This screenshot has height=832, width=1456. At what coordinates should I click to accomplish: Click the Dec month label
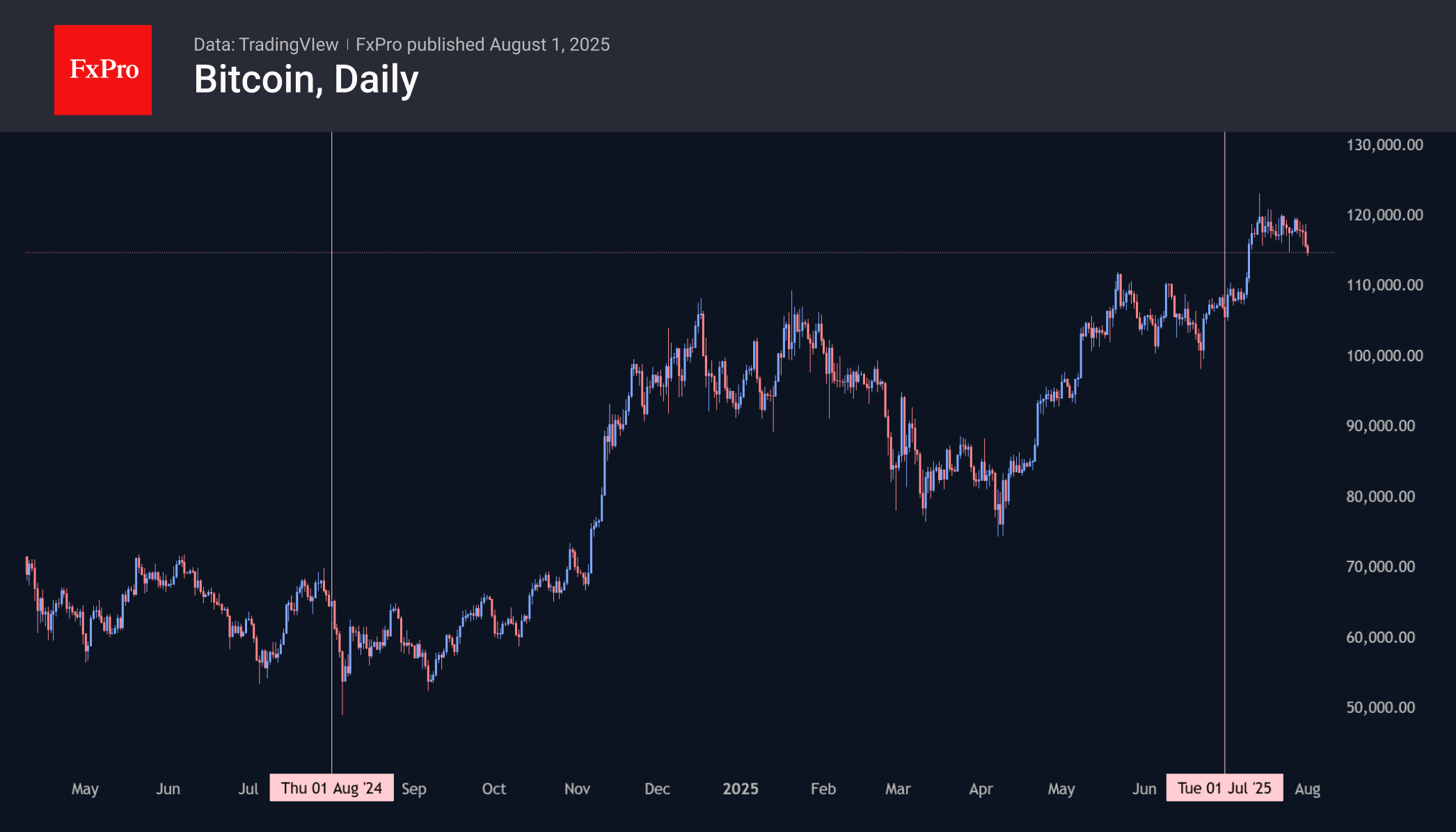pyautogui.click(x=657, y=789)
